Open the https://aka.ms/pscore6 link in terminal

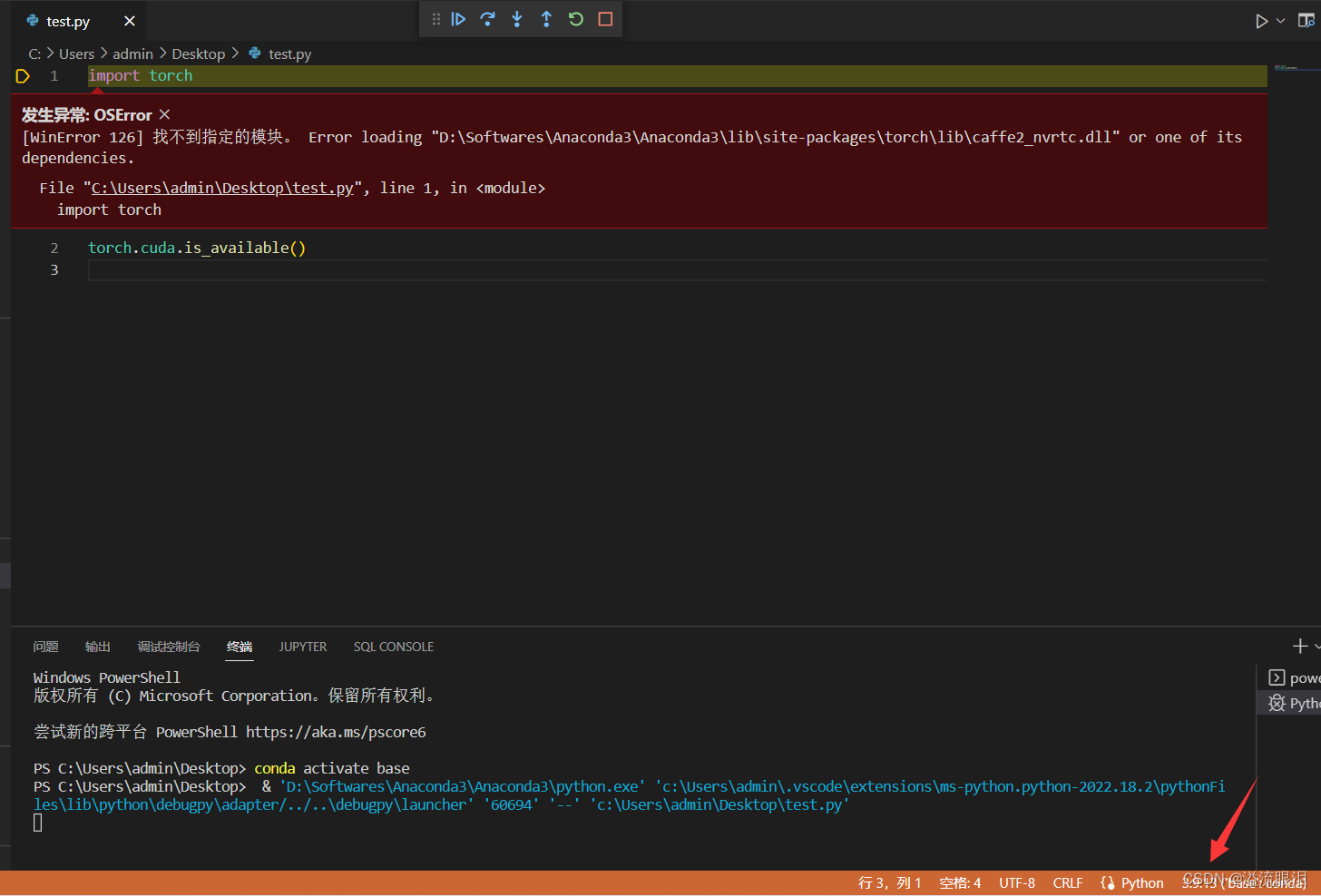(x=336, y=732)
